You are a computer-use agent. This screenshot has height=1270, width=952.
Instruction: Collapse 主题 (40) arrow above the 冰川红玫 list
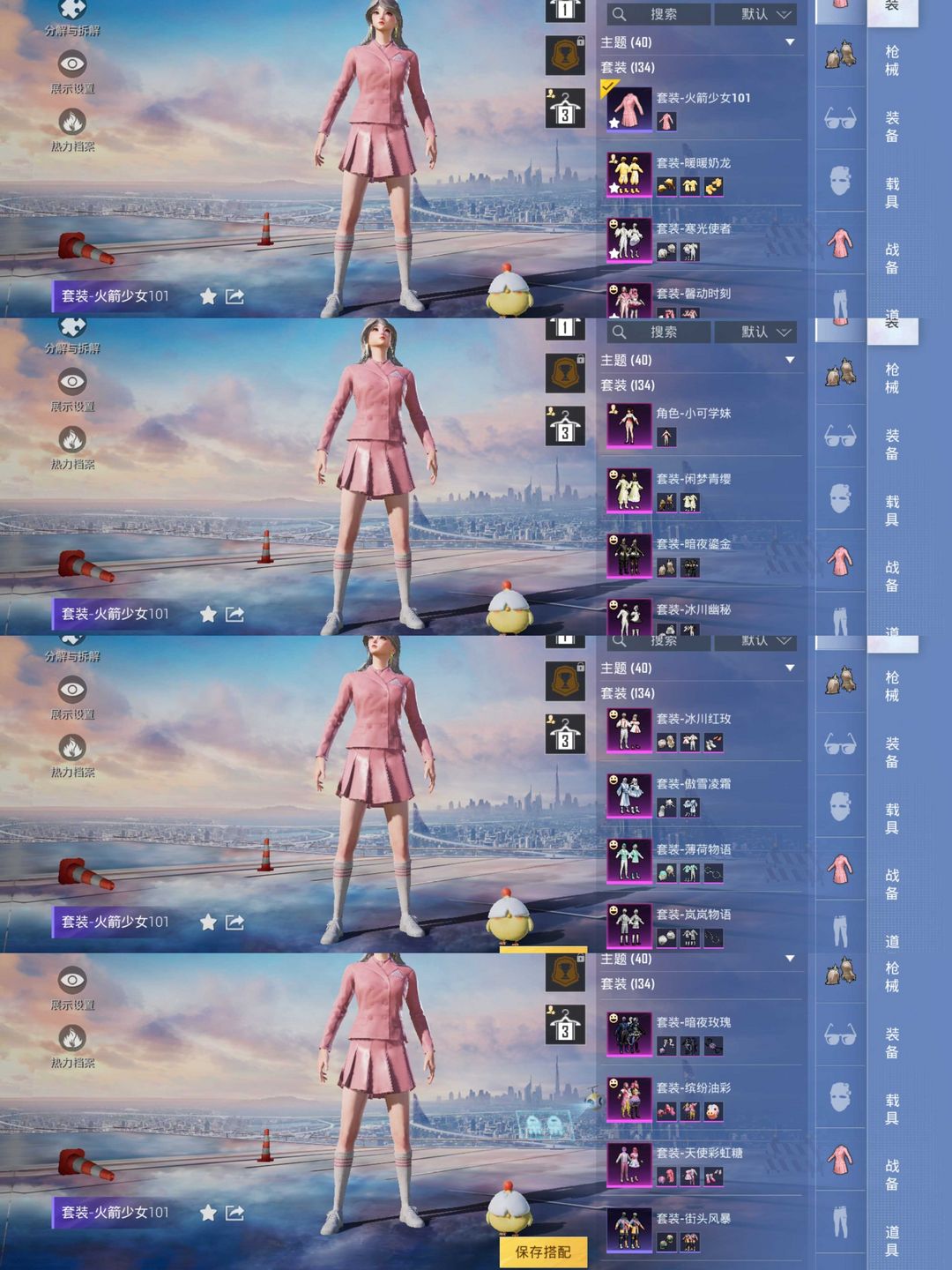[x=790, y=668]
